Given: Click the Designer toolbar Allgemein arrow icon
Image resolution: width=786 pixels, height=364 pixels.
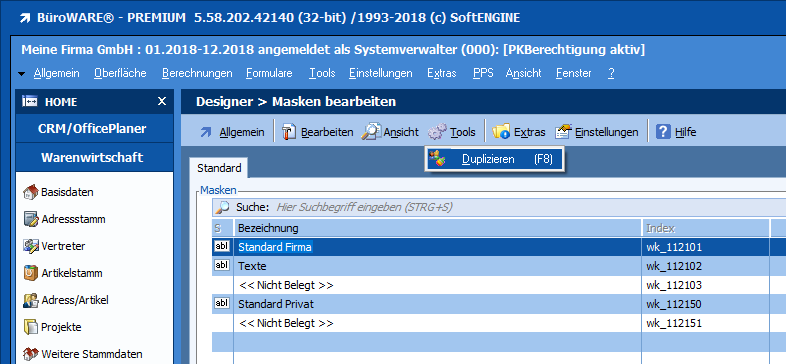Looking at the screenshot, I should pyautogui.click(x=206, y=132).
